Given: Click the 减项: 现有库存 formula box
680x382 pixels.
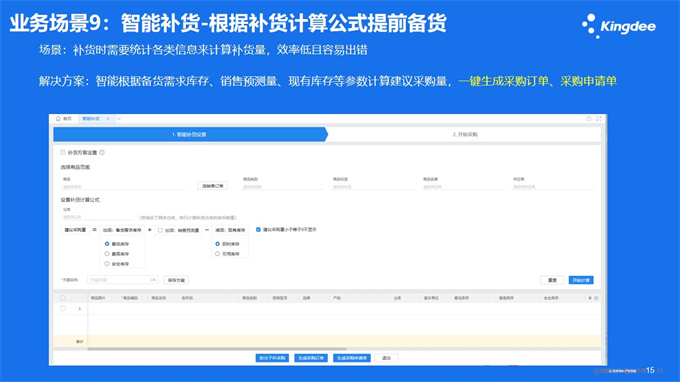Looking at the screenshot, I should point(230,230).
